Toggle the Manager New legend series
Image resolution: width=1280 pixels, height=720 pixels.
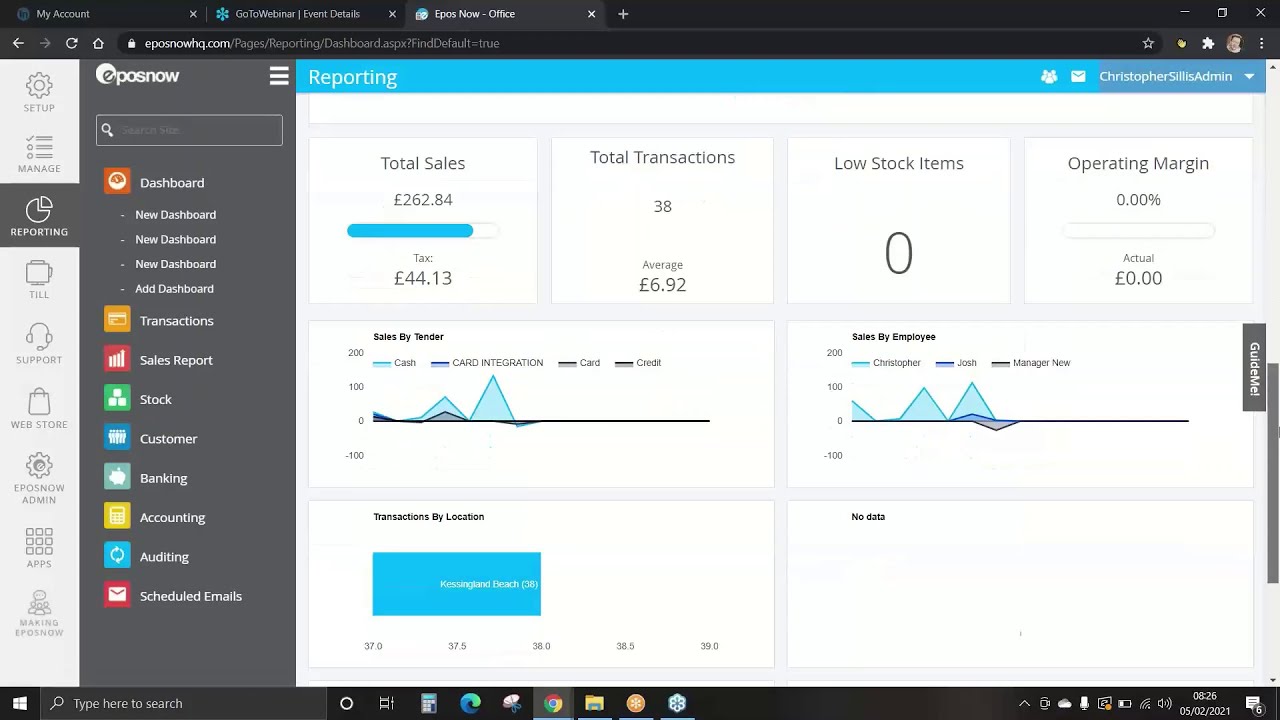coord(1031,363)
